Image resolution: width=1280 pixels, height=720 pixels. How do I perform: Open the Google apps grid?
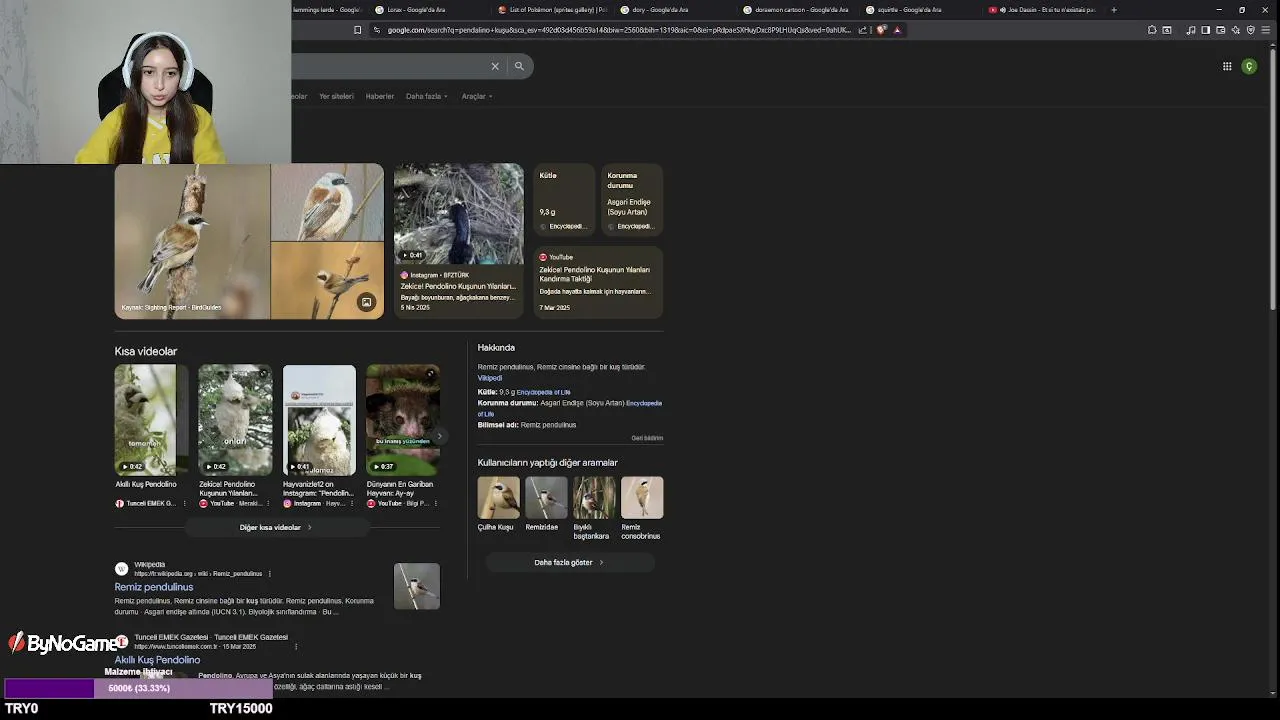pos(1227,66)
